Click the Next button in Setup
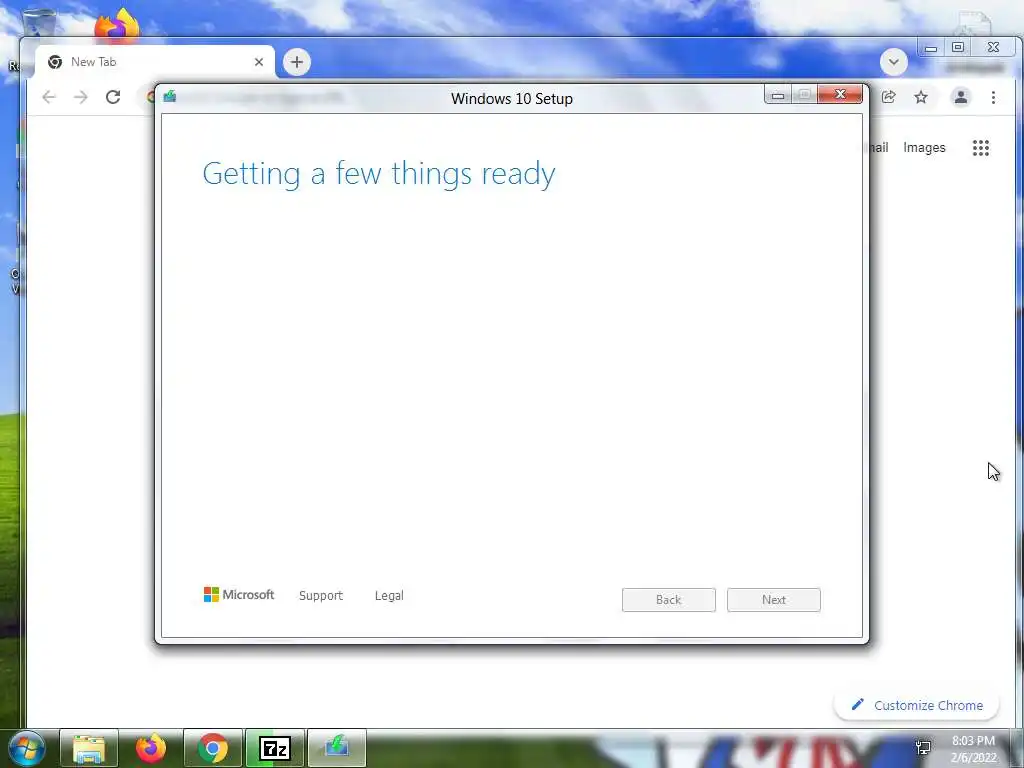 (773, 600)
